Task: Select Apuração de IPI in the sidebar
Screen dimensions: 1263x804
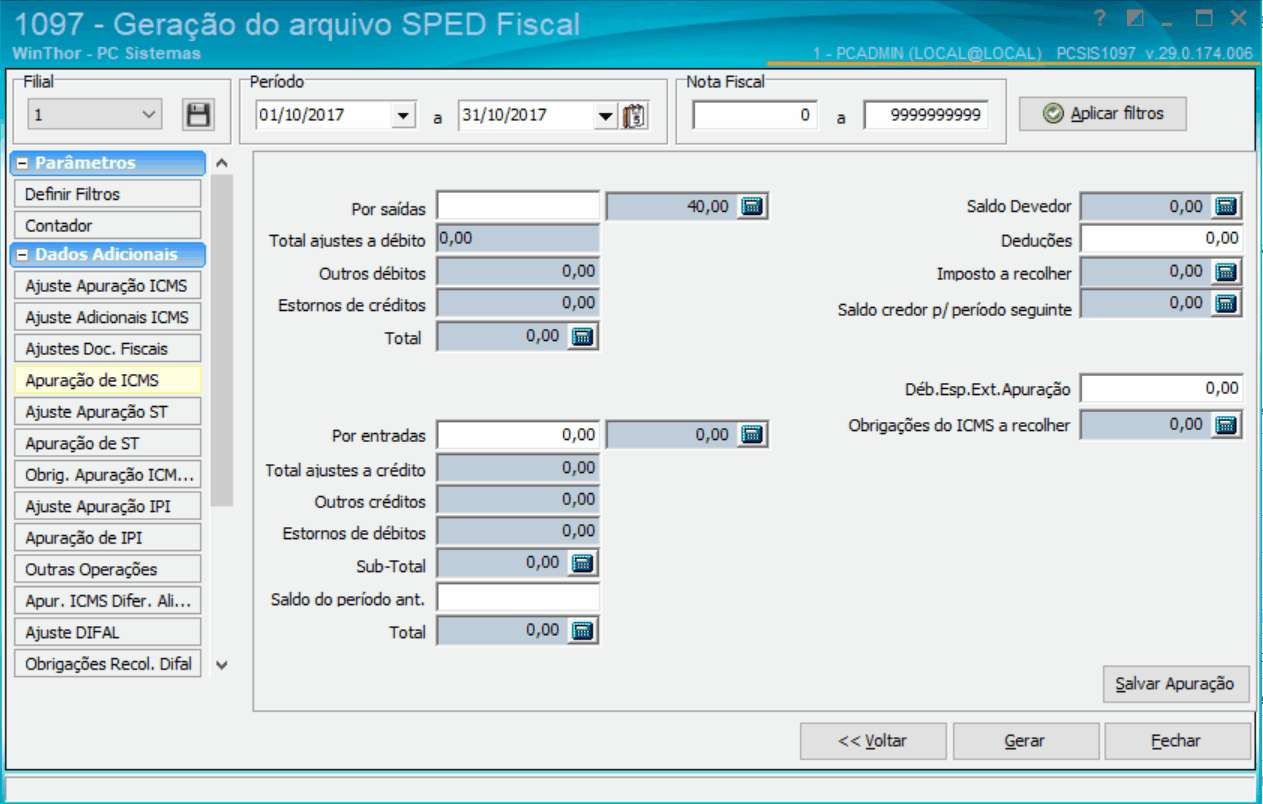Action: pos(107,537)
